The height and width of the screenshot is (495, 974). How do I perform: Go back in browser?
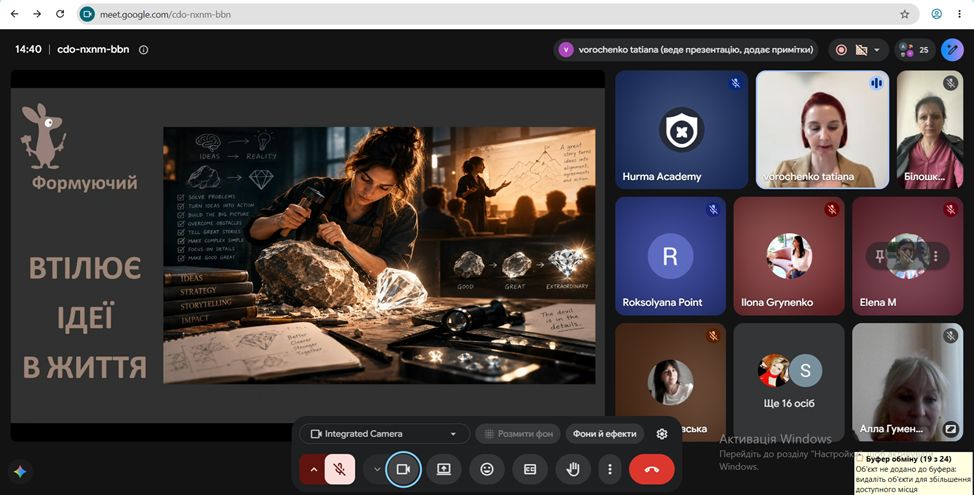tap(14, 14)
